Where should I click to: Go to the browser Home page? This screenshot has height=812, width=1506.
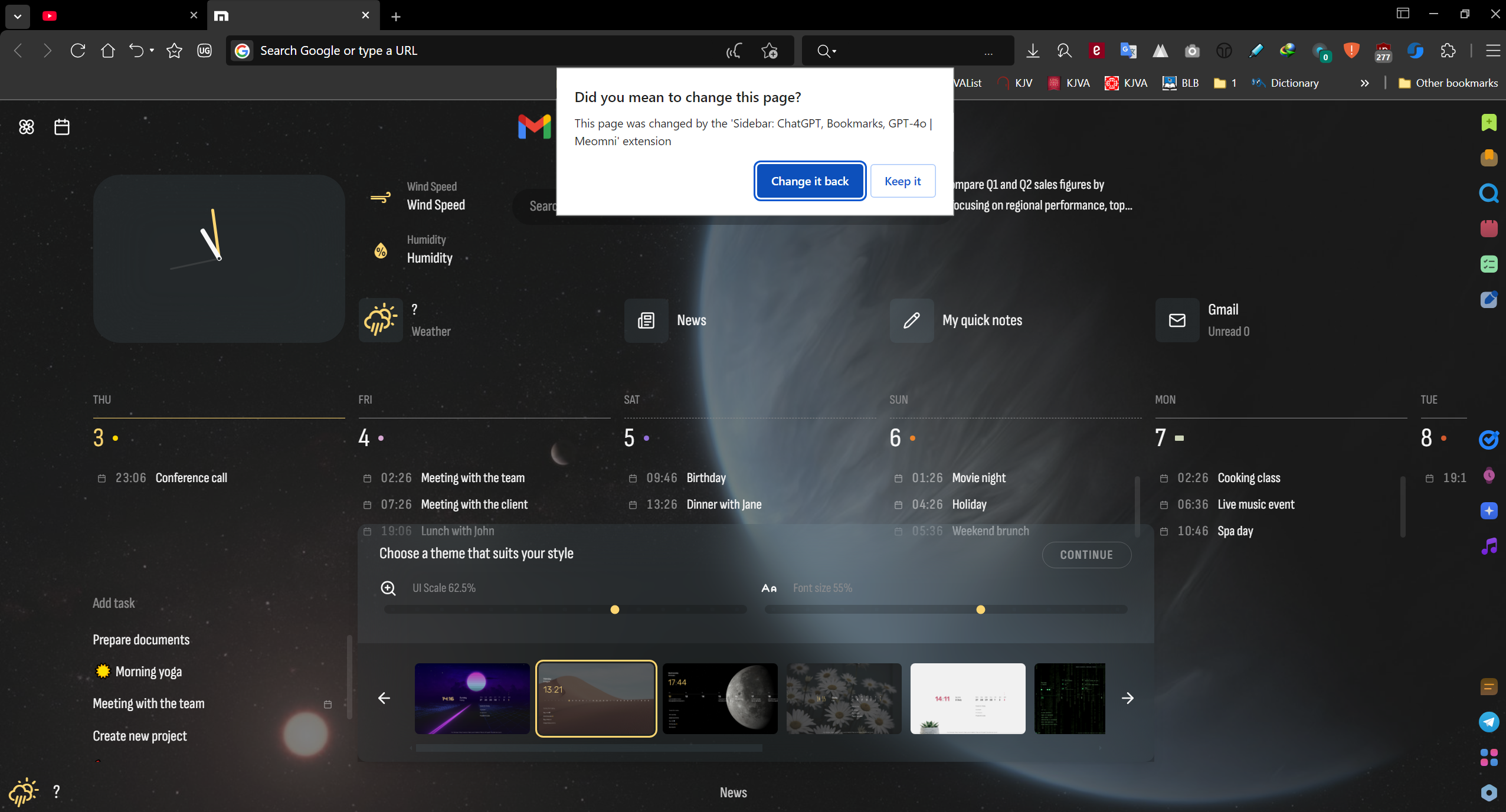click(x=108, y=51)
